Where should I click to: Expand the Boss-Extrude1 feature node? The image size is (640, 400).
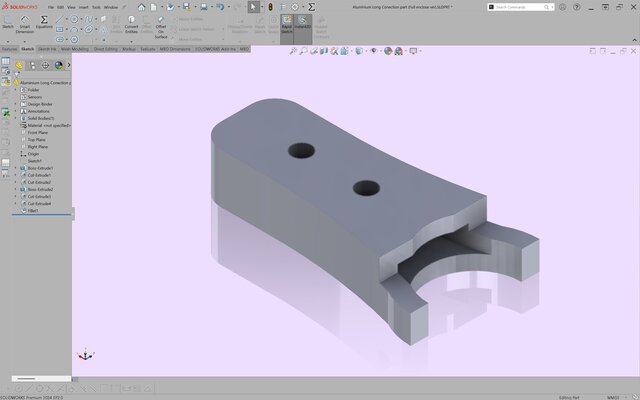[x=16, y=167]
